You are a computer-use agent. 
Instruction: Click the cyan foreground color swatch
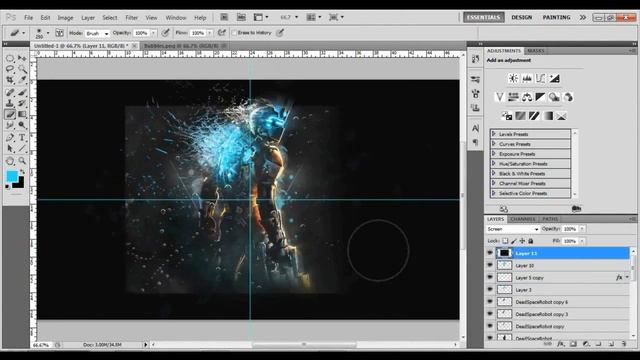(12, 176)
